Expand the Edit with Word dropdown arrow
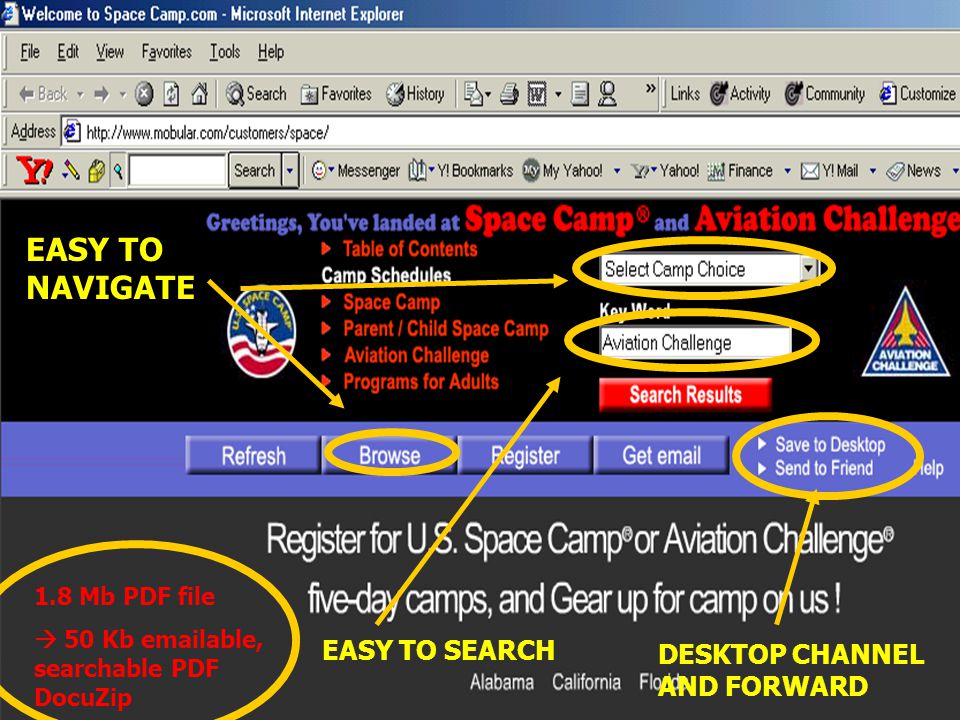This screenshot has width=960, height=720. [558, 94]
